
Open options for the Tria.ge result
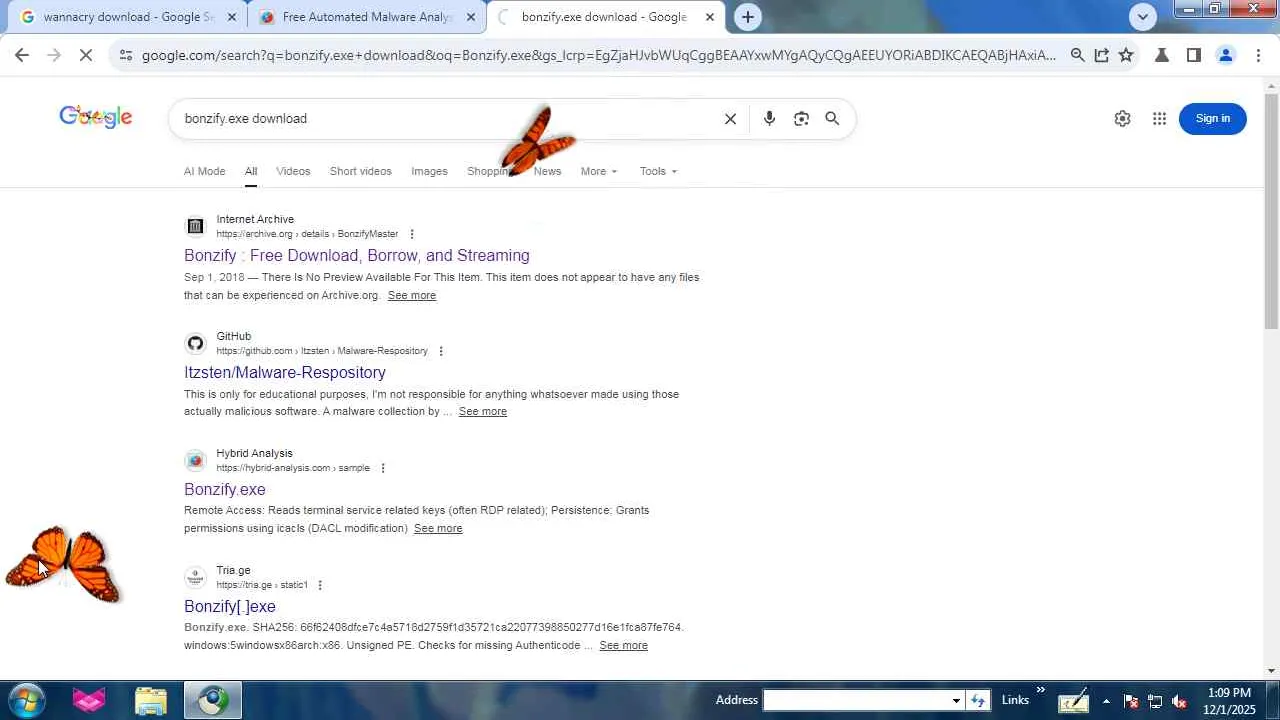pos(320,585)
